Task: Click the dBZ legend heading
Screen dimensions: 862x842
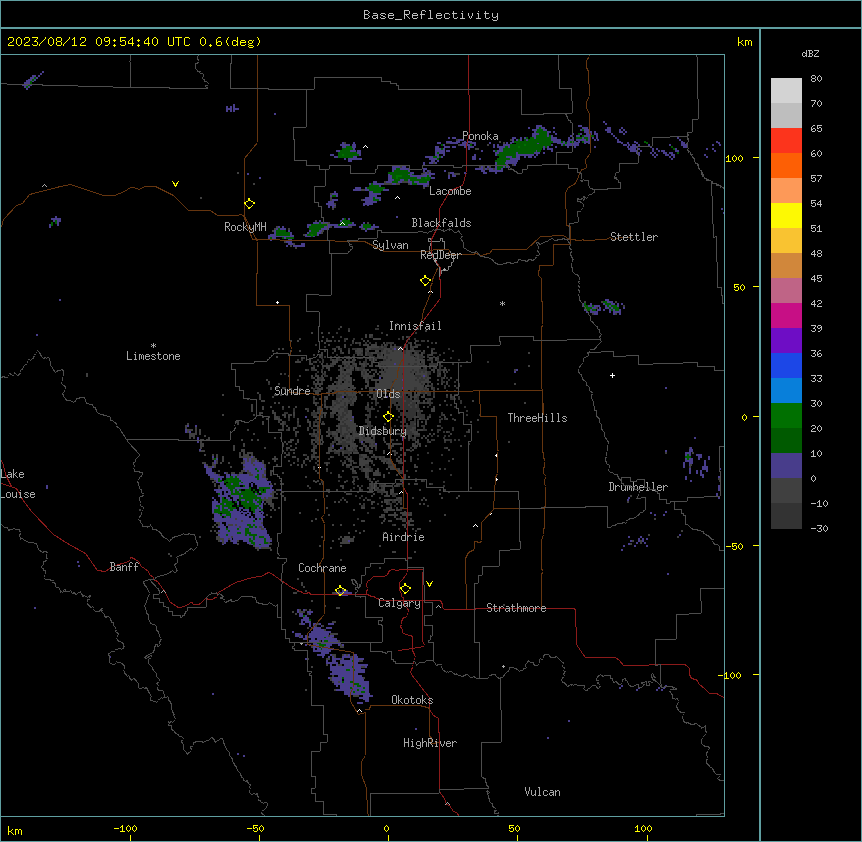Action: (810, 54)
